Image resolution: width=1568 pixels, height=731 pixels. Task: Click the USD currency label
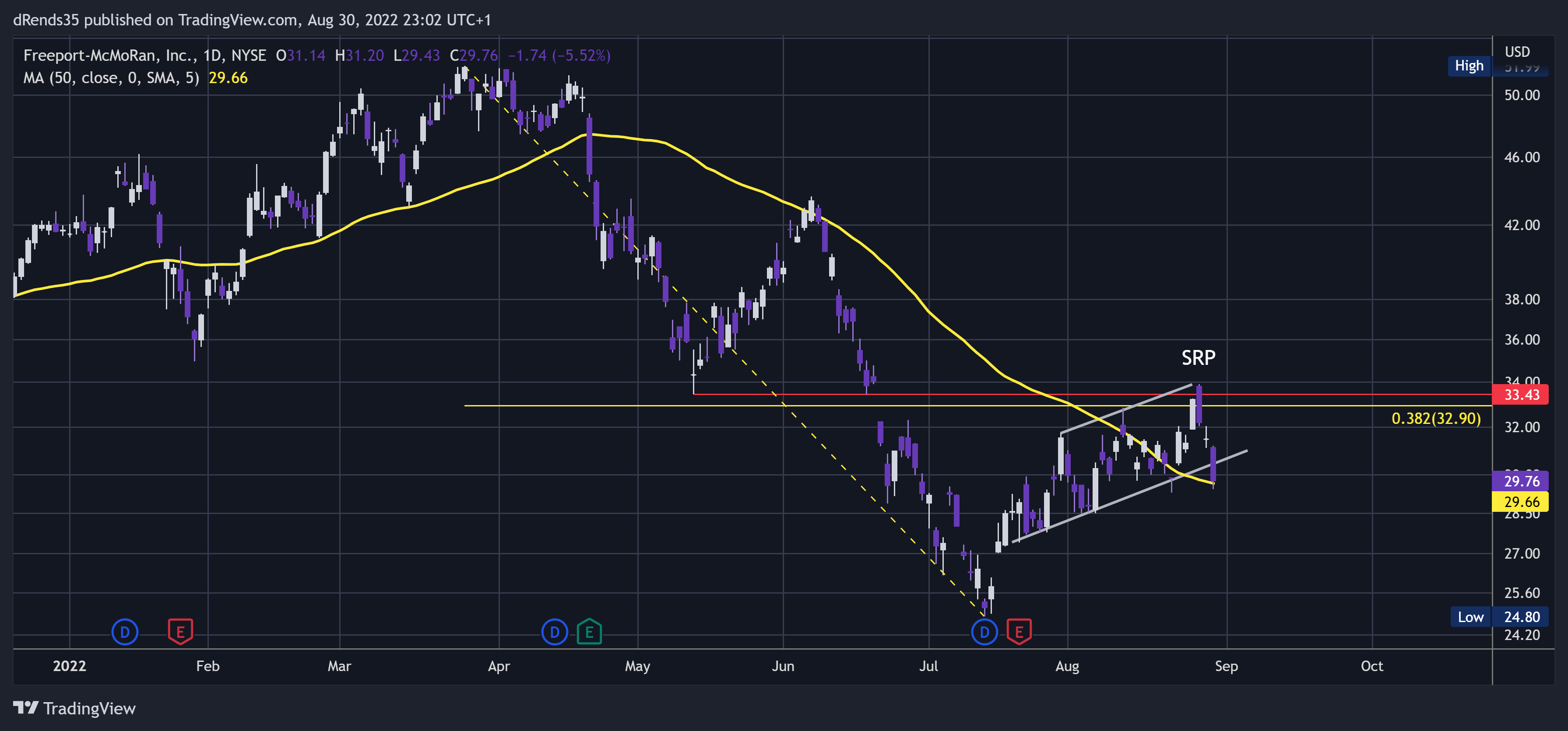1517,52
